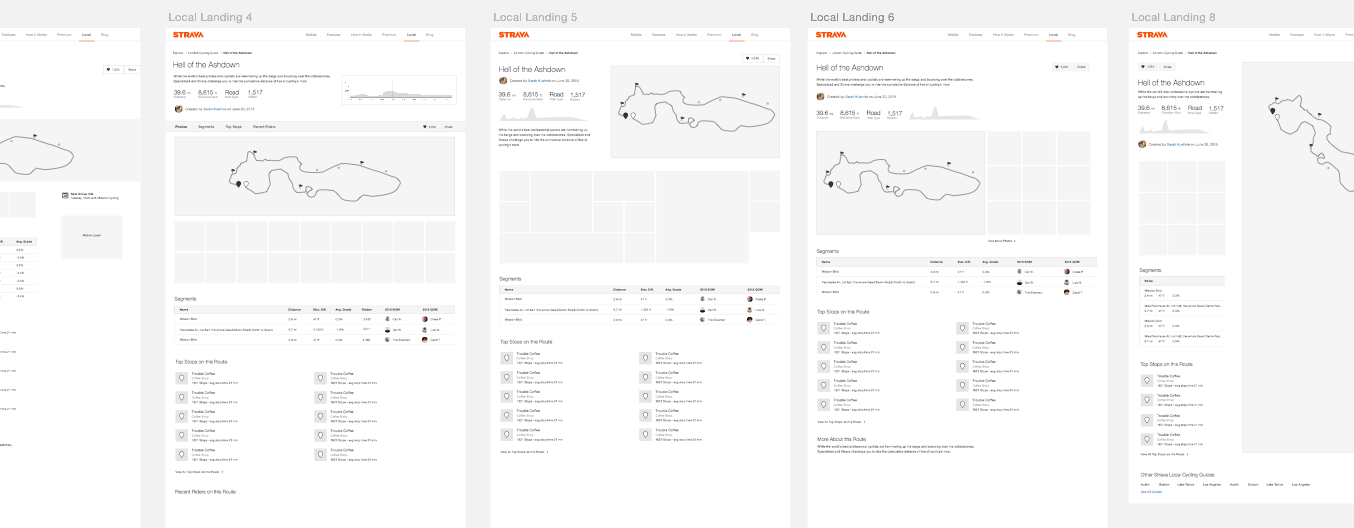Open Recent Riders tab in Local Landing 4
This screenshot has width=1354, height=528.
click(264, 127)
